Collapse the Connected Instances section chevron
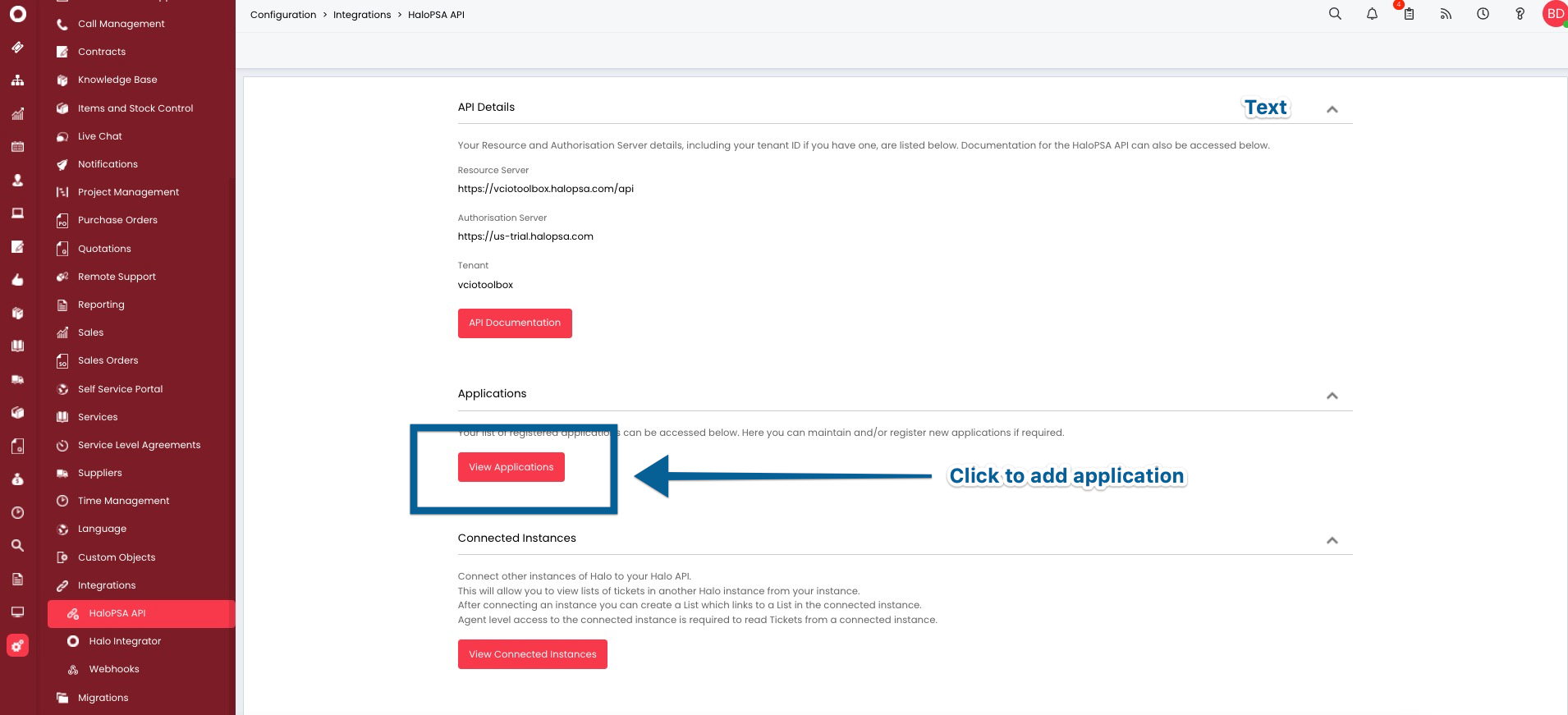 click(1332, 540)
